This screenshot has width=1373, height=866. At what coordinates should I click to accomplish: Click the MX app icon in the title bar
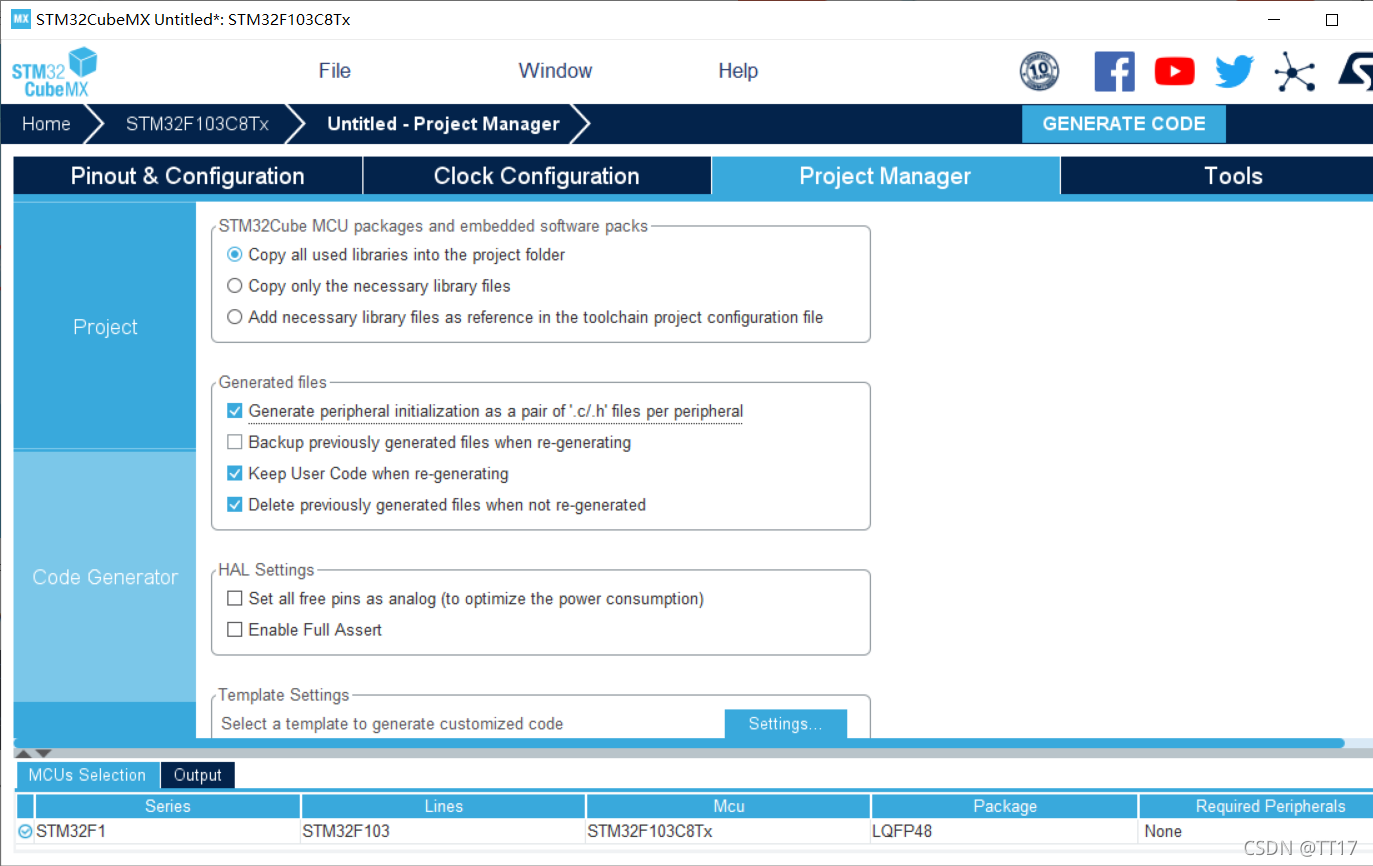(21, 19)
